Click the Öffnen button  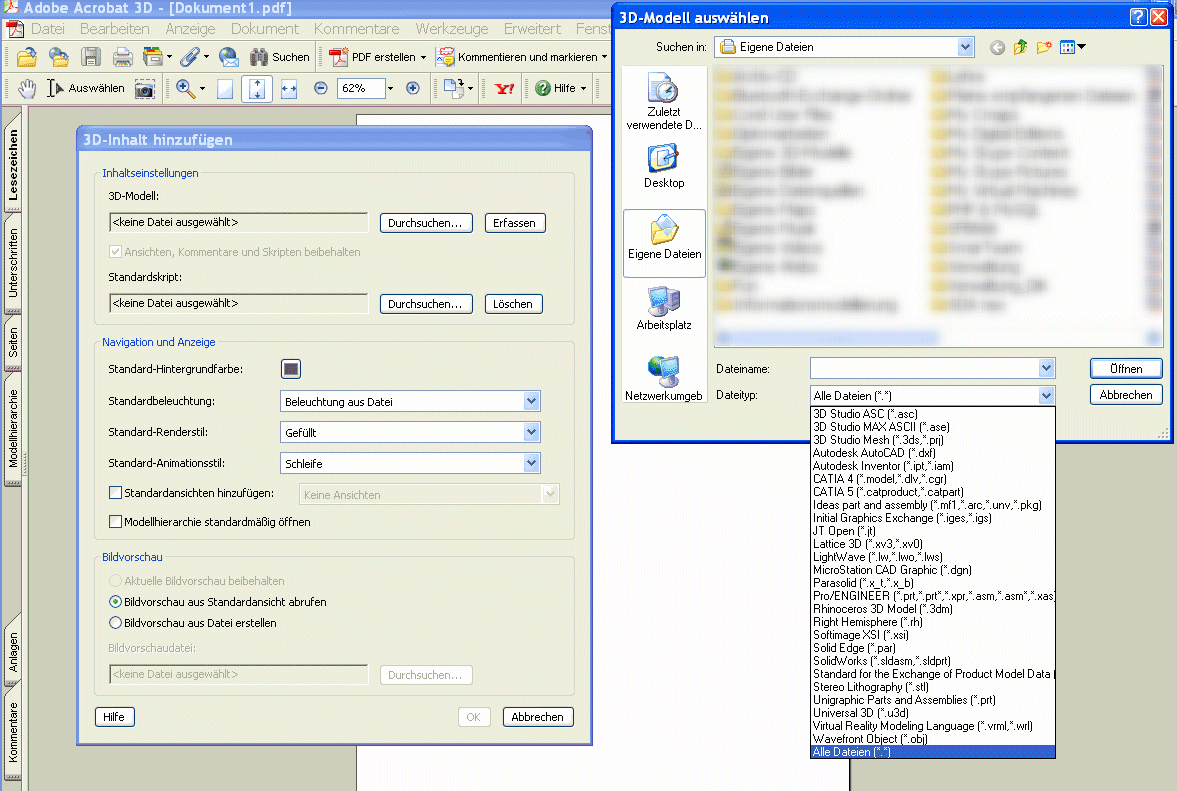[x=1126, y=368]
